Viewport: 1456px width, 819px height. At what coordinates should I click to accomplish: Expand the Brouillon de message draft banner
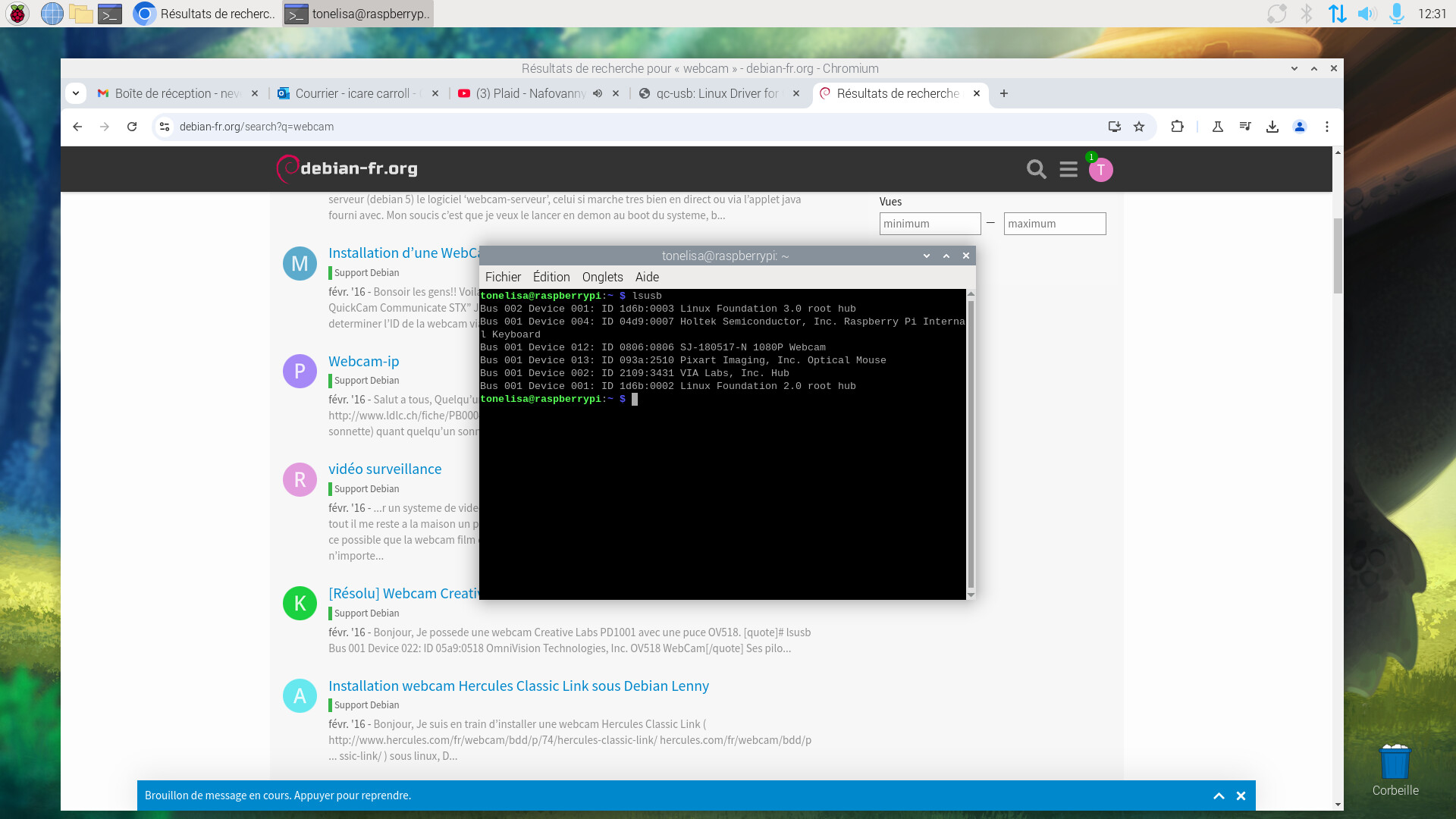[1219, 795]
